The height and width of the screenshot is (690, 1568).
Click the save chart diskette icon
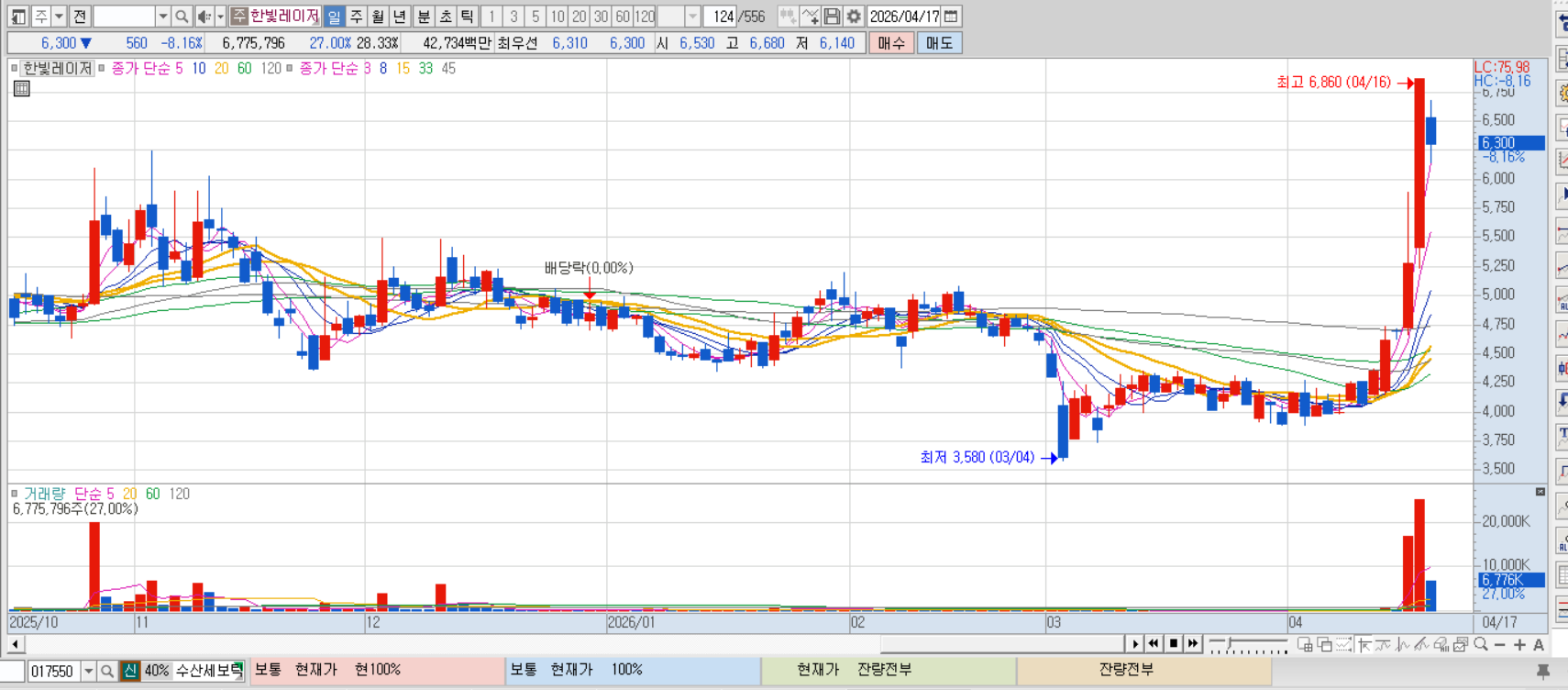click(832, 17)
